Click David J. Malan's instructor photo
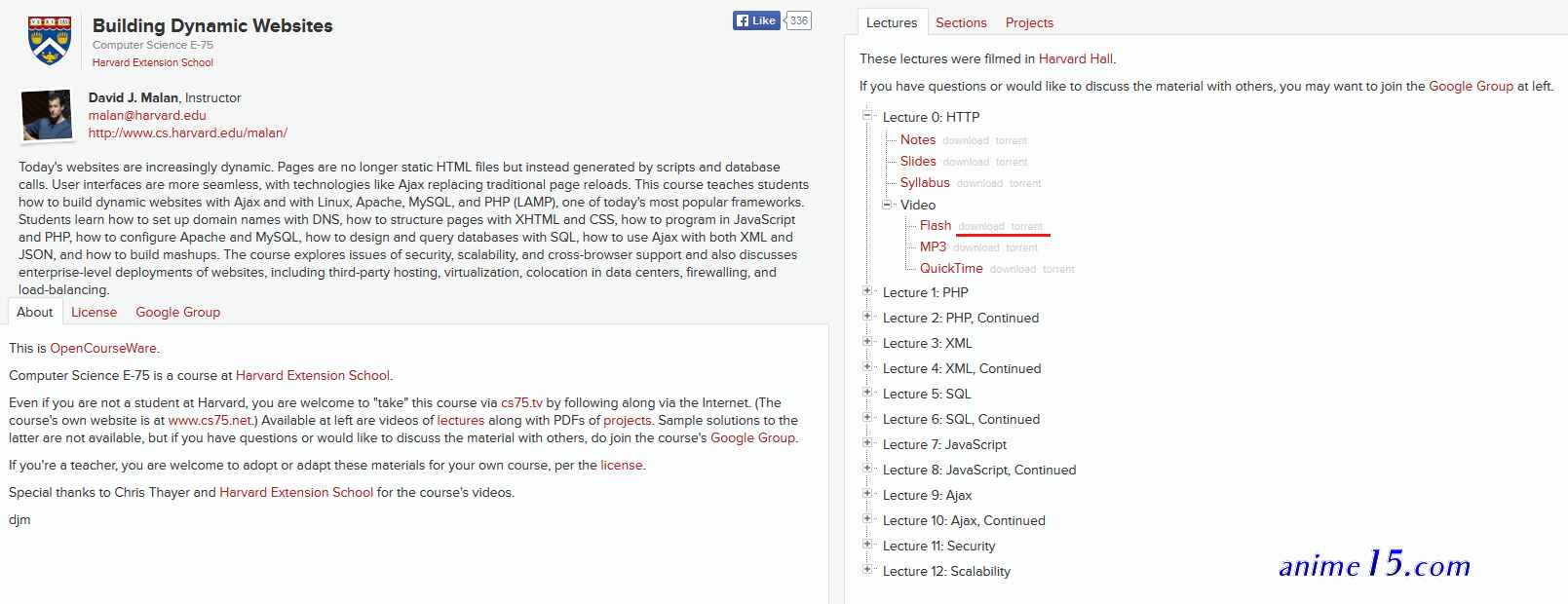The height and width of the screenshot is (604, 1568). 47,116
